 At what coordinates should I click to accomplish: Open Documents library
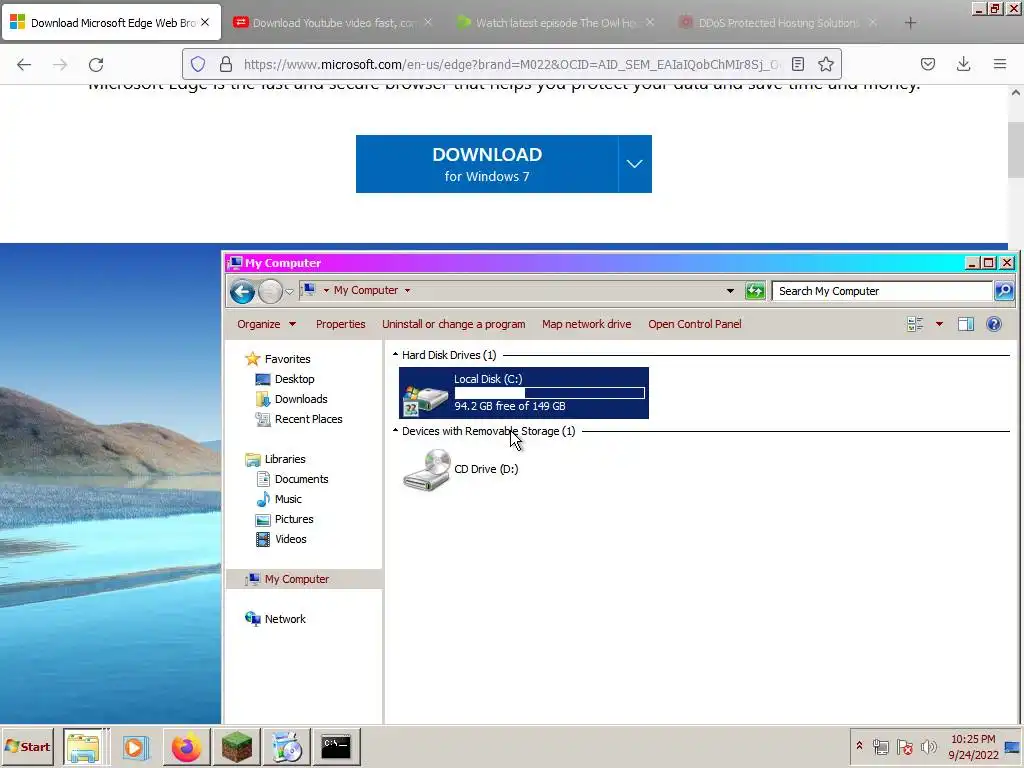point(301,479)
